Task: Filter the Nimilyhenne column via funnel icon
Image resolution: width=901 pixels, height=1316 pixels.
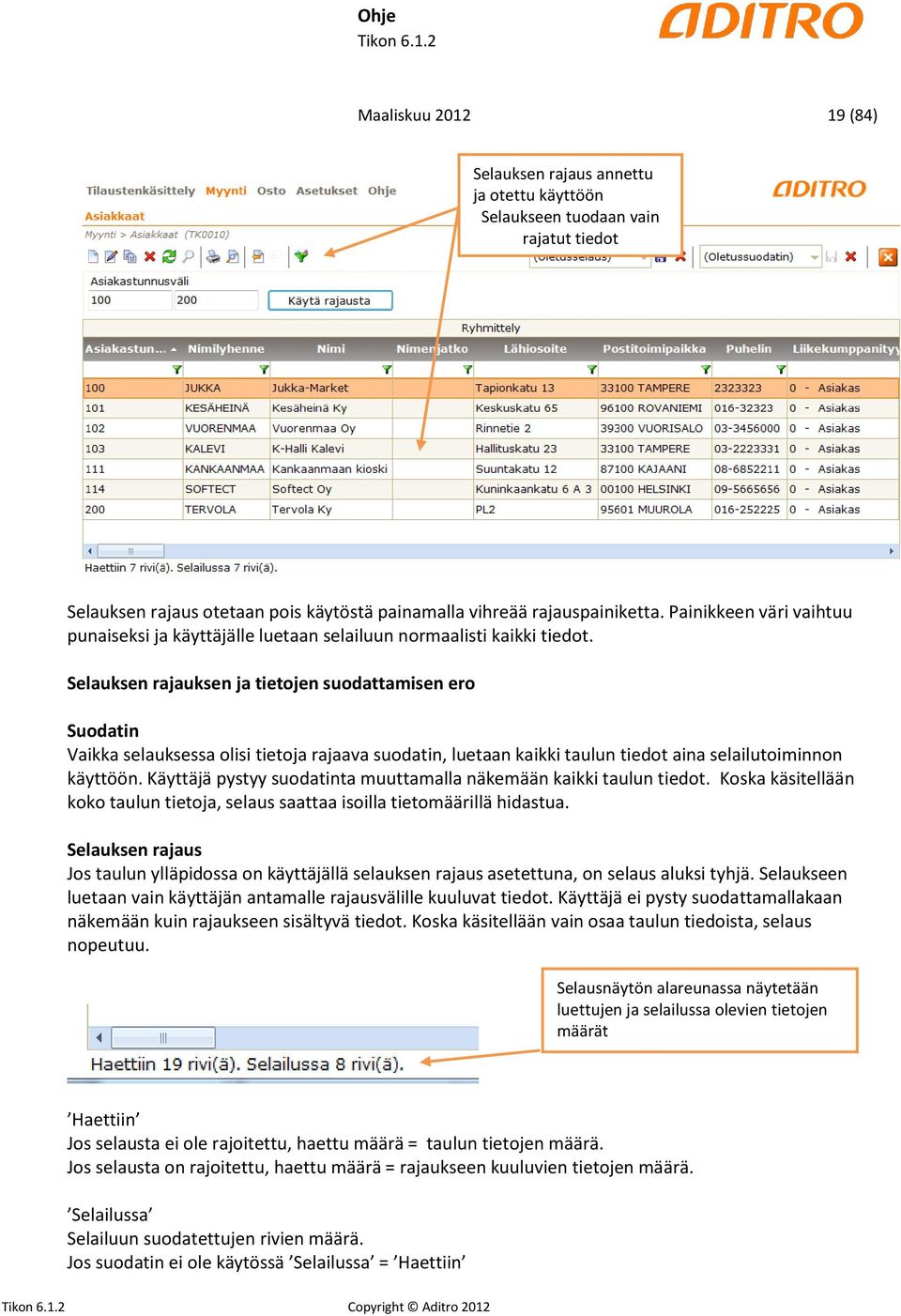Action: (264, 370)
